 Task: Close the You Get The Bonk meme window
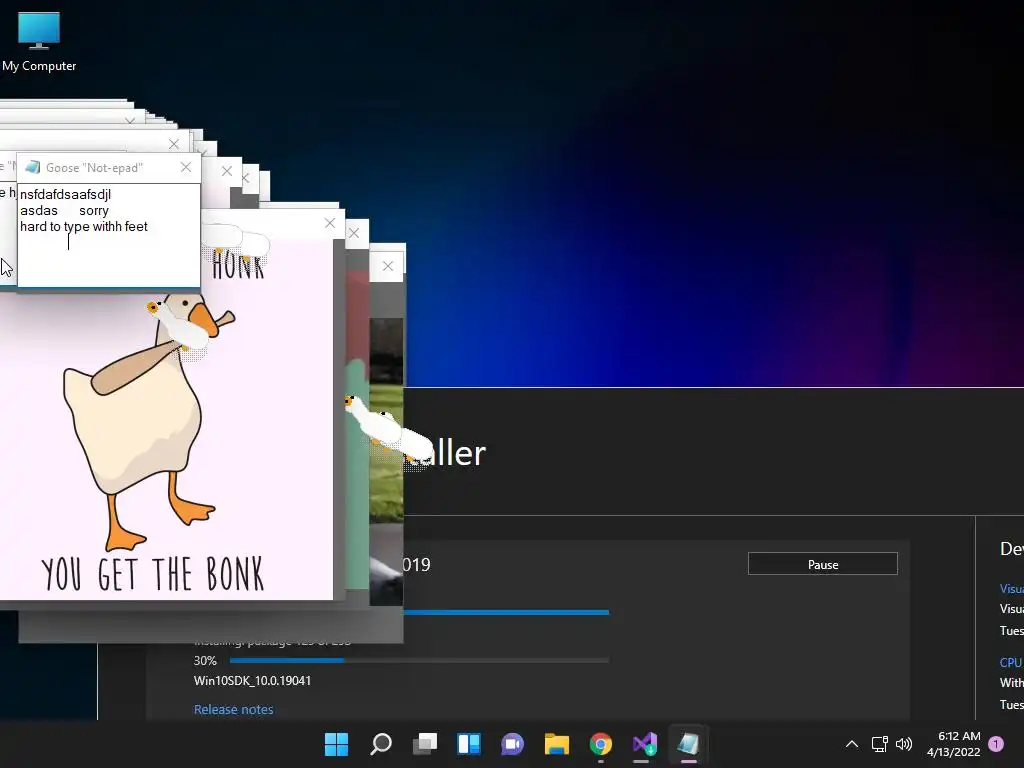(330, 223)
